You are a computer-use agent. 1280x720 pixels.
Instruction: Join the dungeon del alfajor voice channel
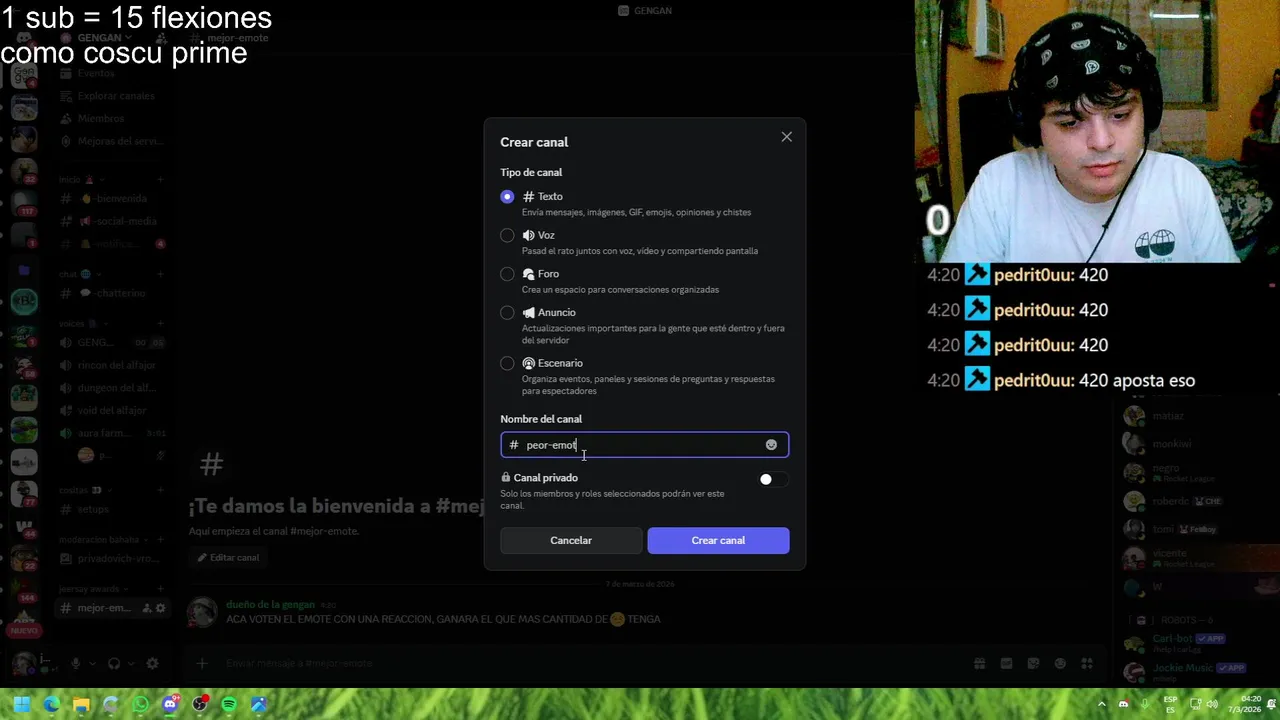click(112, 388)
